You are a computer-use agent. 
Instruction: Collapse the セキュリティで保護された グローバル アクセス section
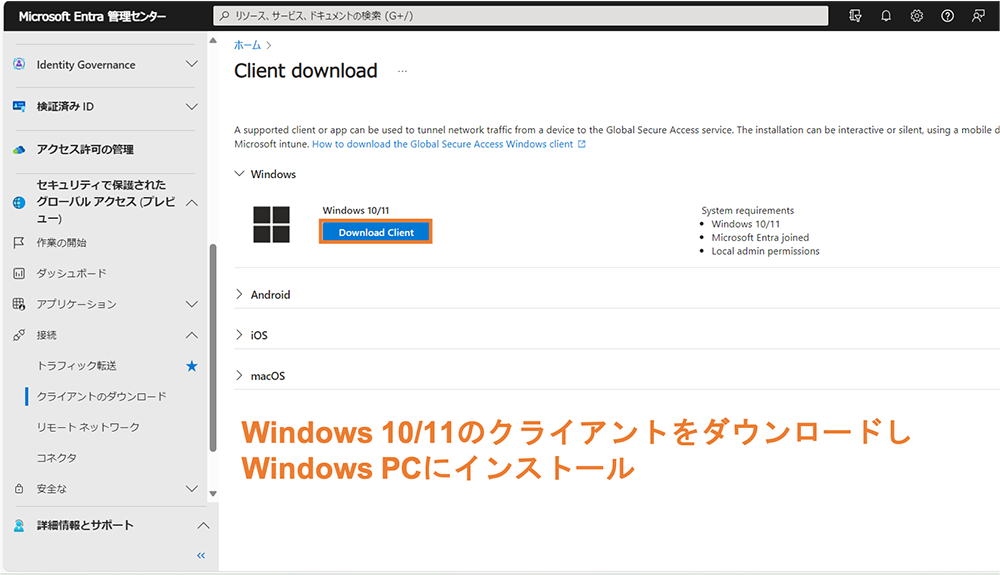(x=191, y=203)
